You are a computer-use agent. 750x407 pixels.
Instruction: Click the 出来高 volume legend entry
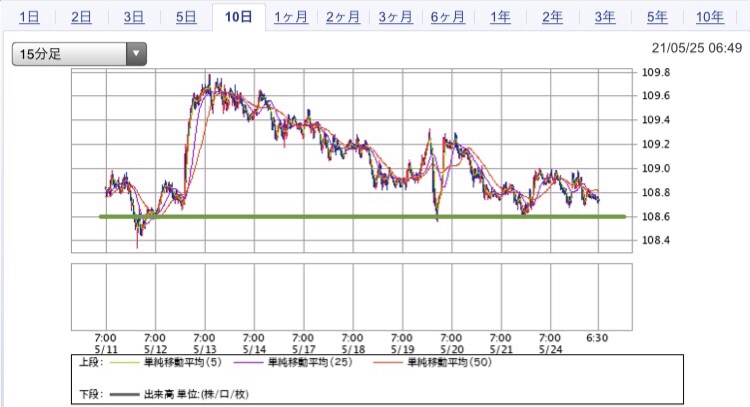[196, 394]
